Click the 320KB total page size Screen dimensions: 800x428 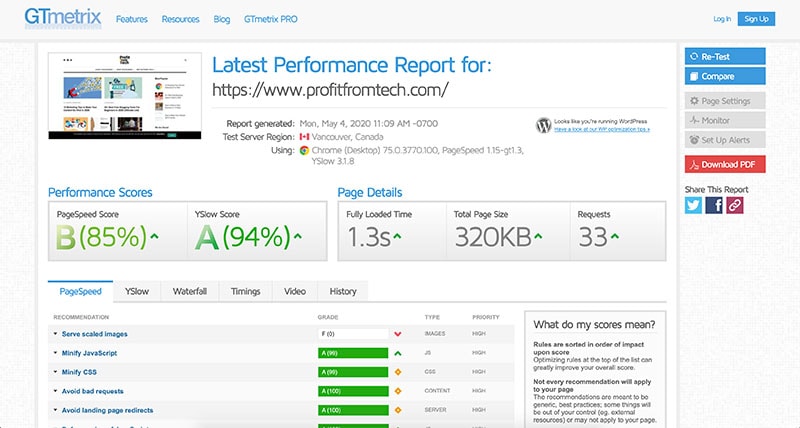pyautogui.click(x=493, y=237)
